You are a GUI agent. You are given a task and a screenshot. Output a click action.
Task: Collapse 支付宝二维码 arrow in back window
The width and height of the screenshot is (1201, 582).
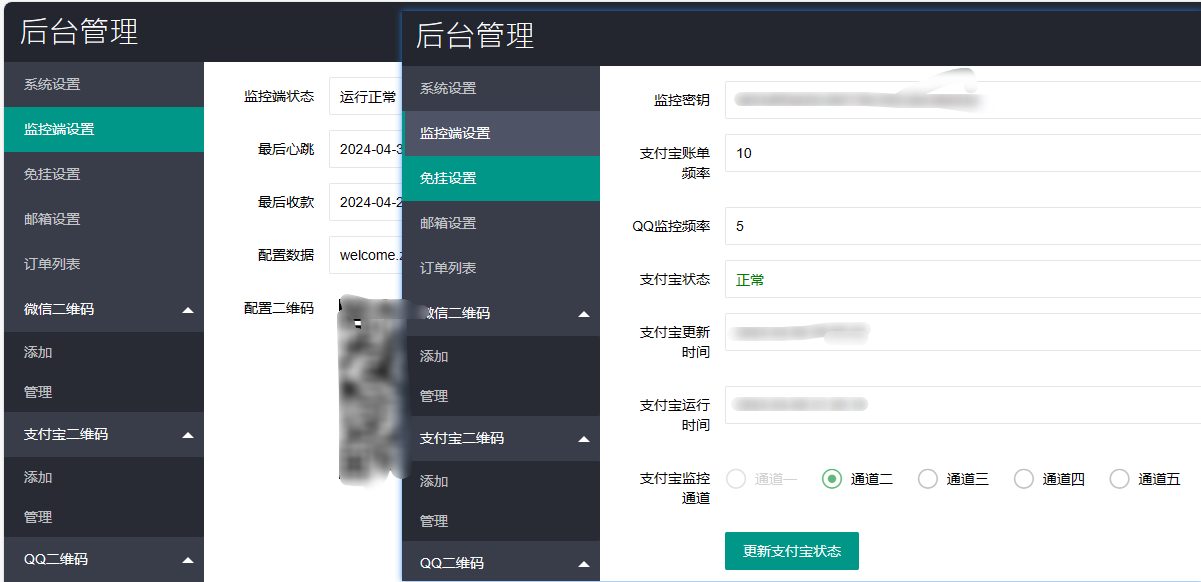pos(188,435)
